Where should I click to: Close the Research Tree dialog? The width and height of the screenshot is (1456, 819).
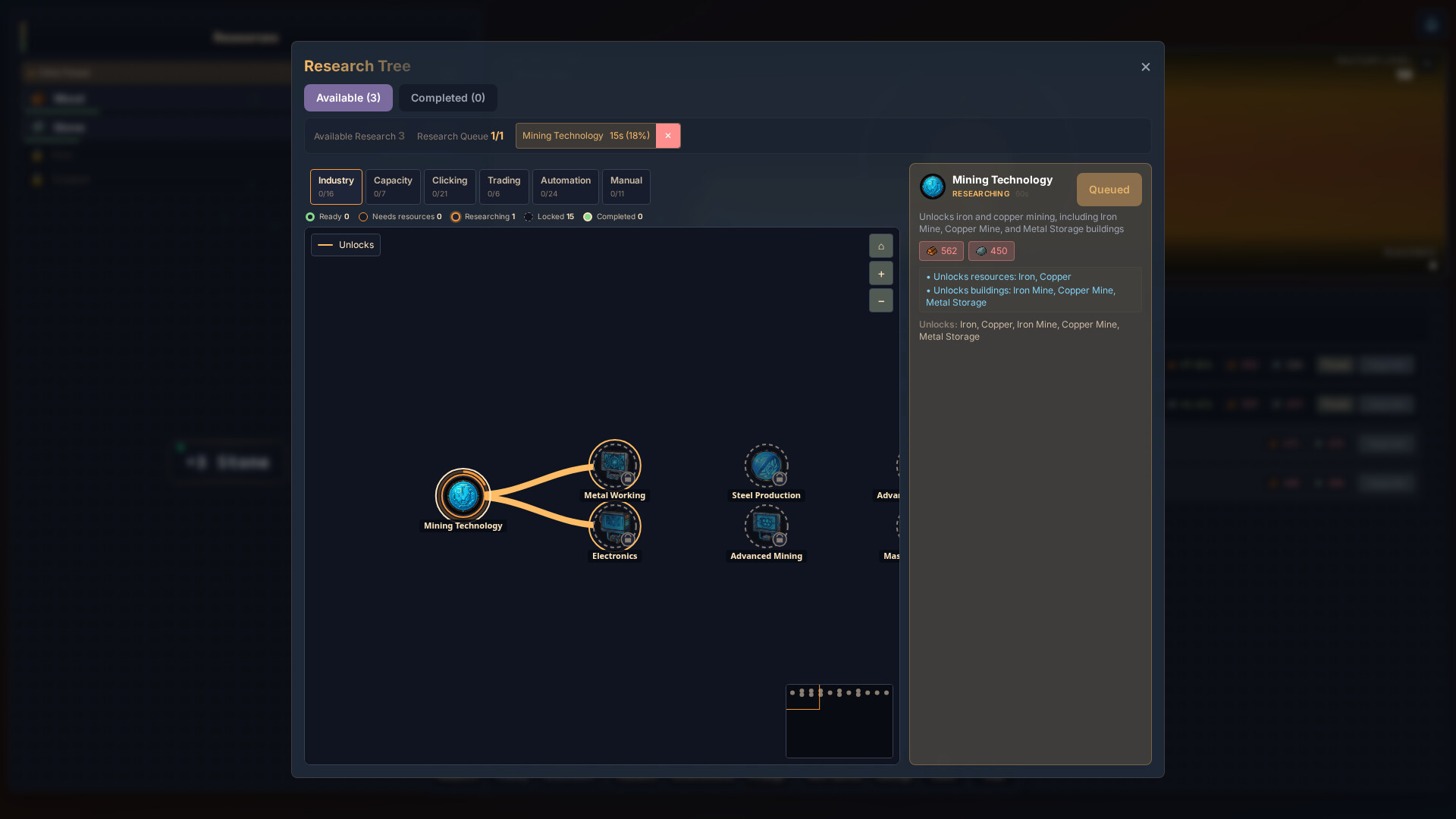[x=1145, y=67]
